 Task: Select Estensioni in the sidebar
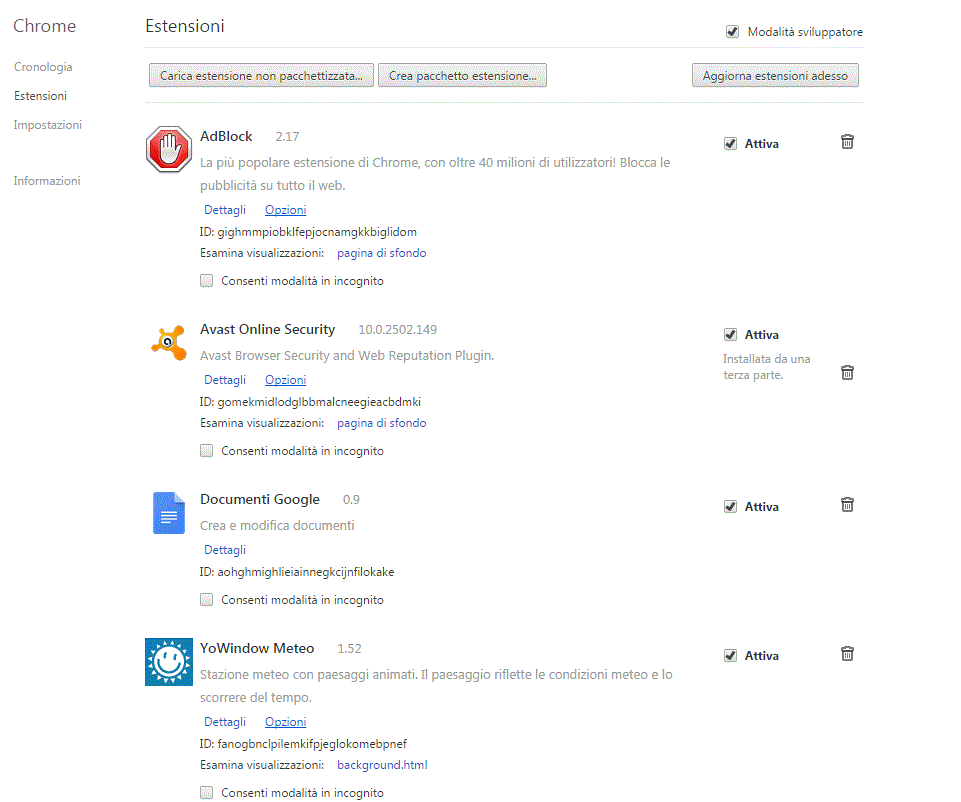(x=40, y=96)
